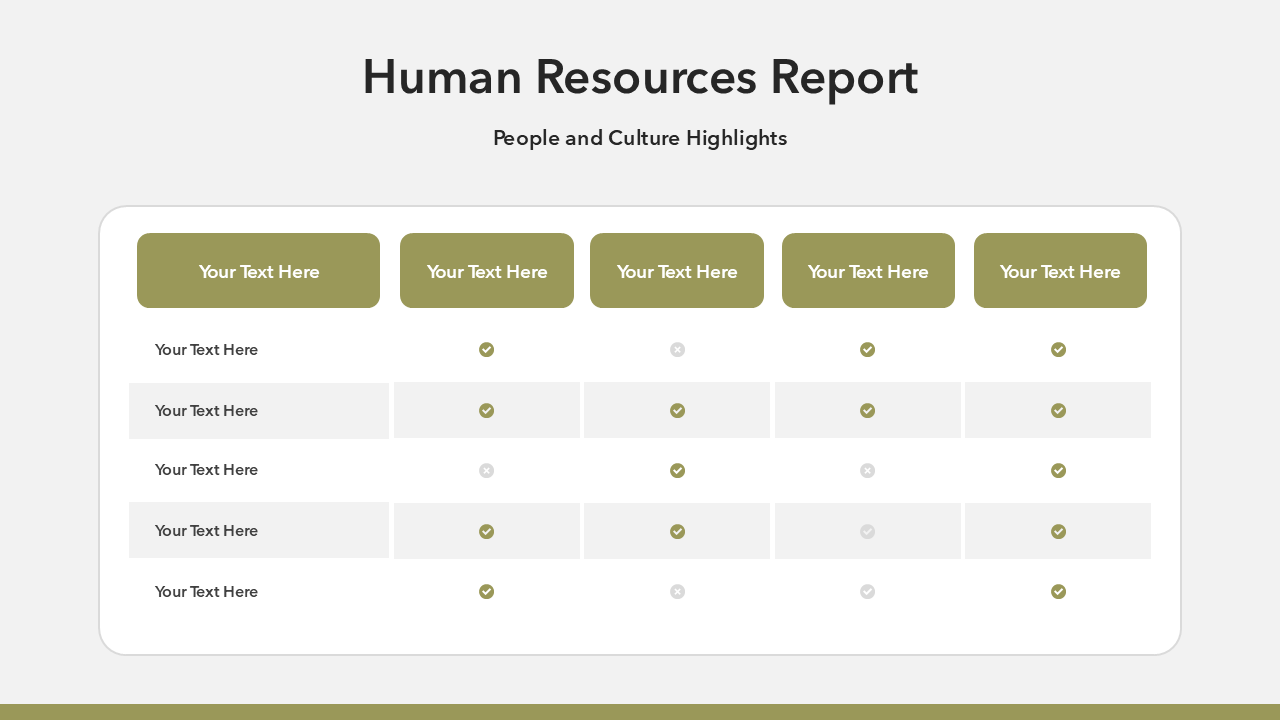Click the second column olive header box
Viewport: 1280px width, 720px height.
[x=487, y=271]
